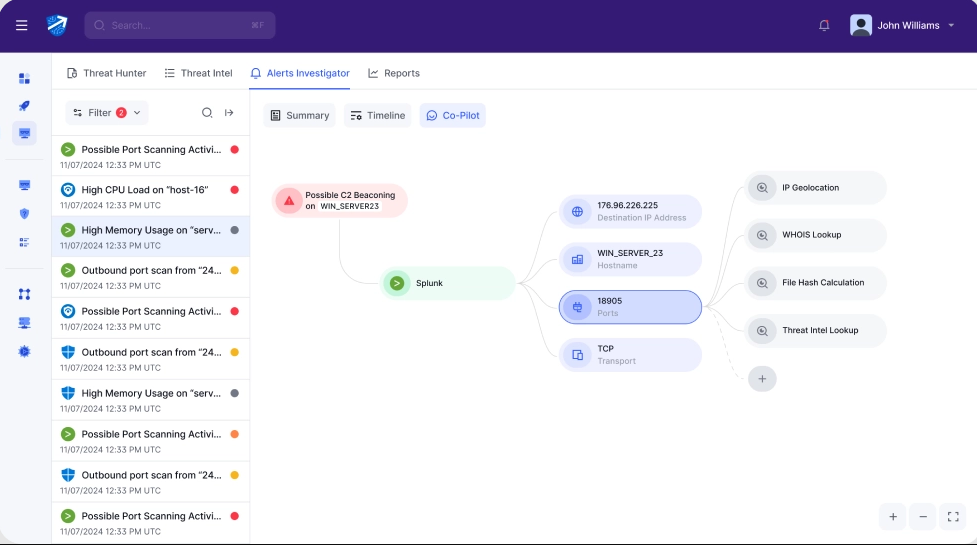The height and width of the screenshot is (545, 977).
Task: Zoom in the graph canvas
Action: 893,517
